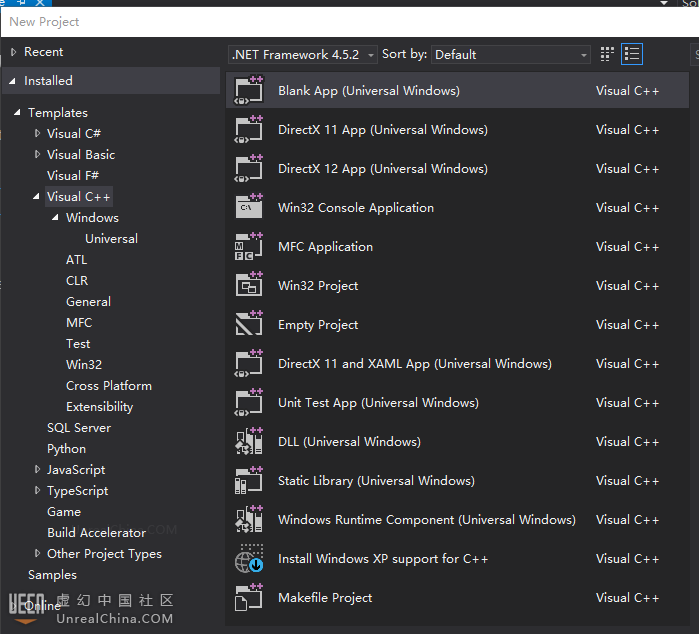Click the MFC Application icon
This screenshot has height=634, width=699.
point(249,247)
